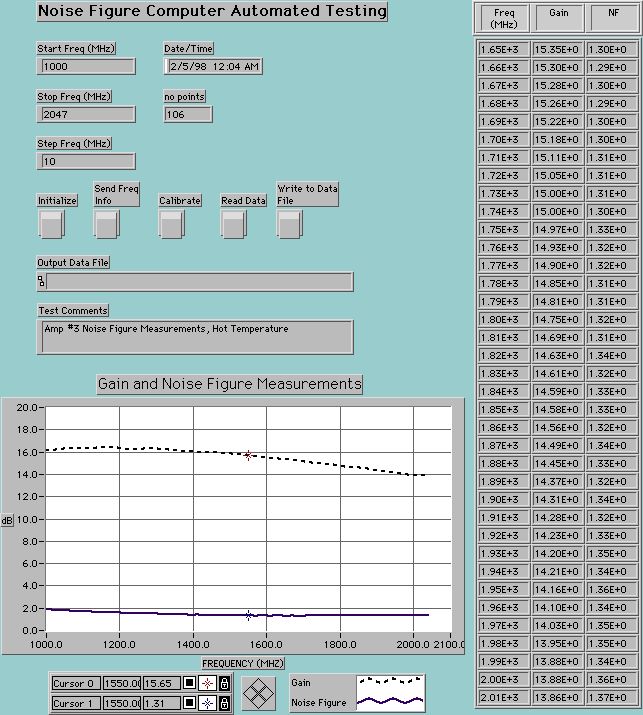Click the 13.86E+0 gain cell

(558, 698)
